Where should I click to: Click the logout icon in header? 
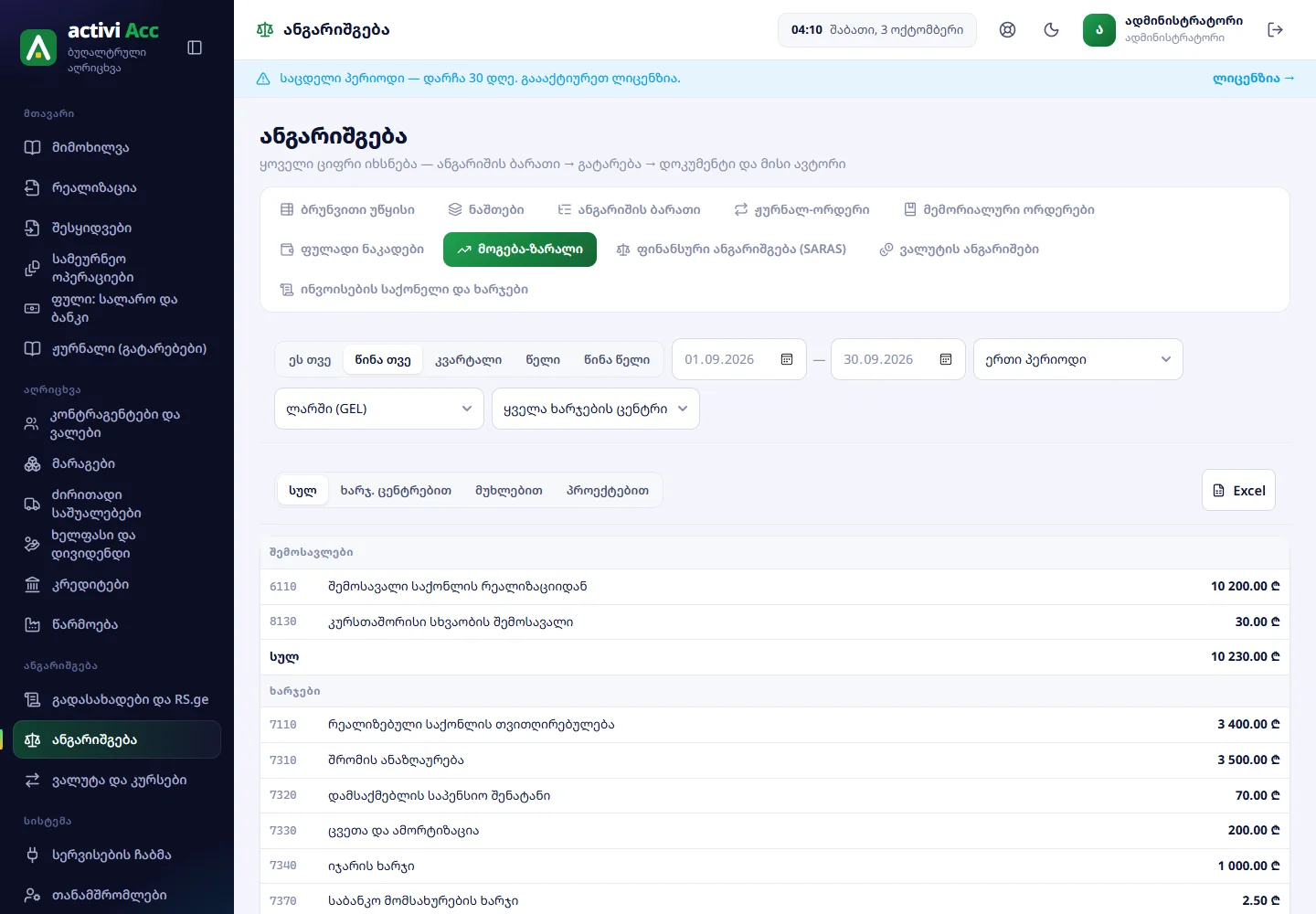tap(1276, 30)
